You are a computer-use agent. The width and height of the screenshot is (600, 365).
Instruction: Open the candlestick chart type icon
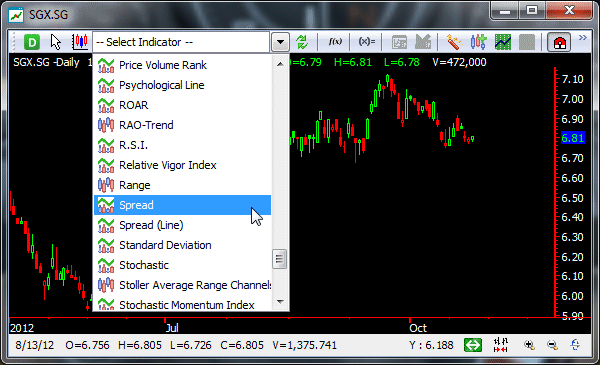click(80, 42)
